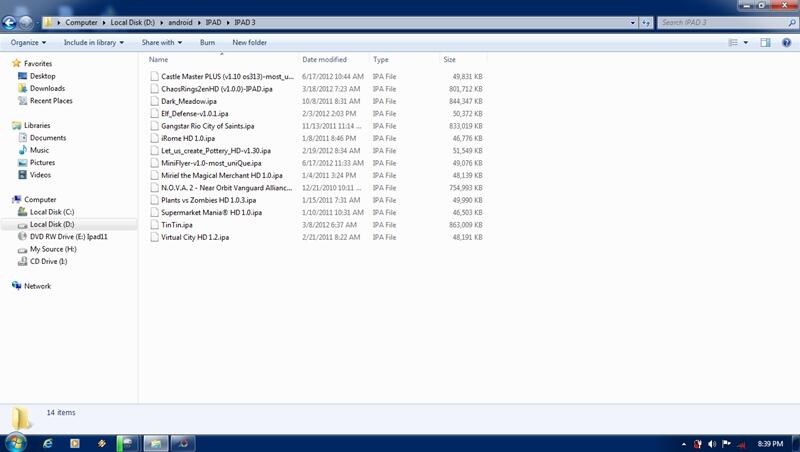
Task: Launch Internet Explorer from the taskbar
Action: click(47, 443)
